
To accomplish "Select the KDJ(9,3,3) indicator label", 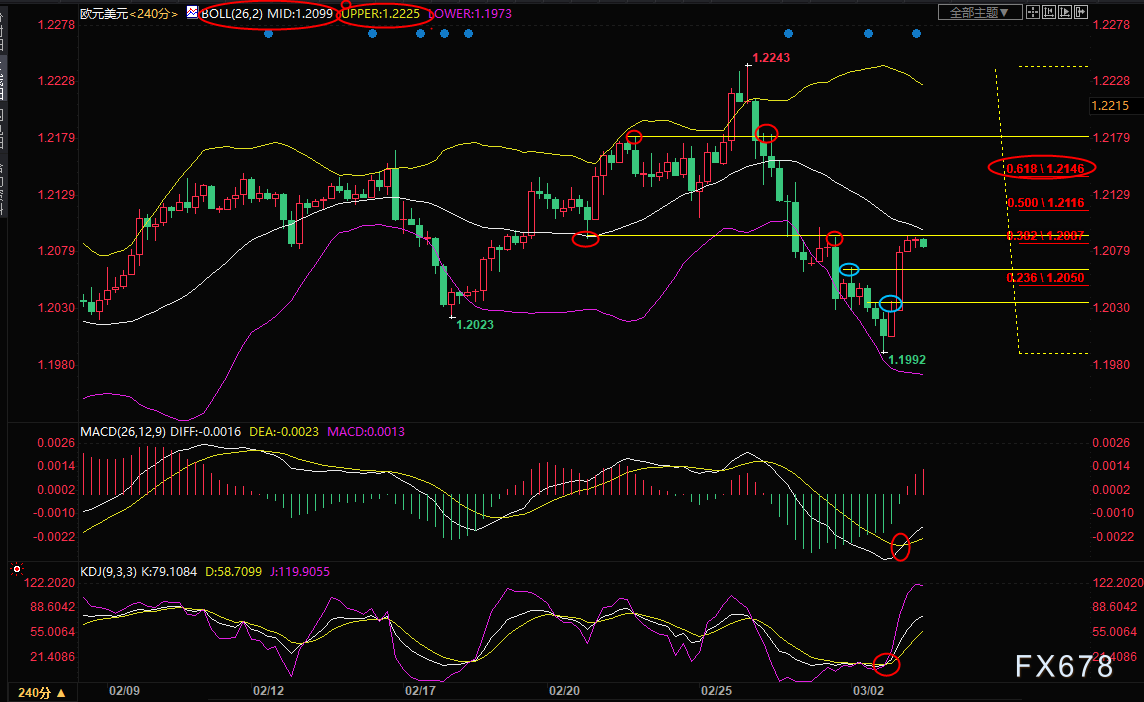I will 108,572.
